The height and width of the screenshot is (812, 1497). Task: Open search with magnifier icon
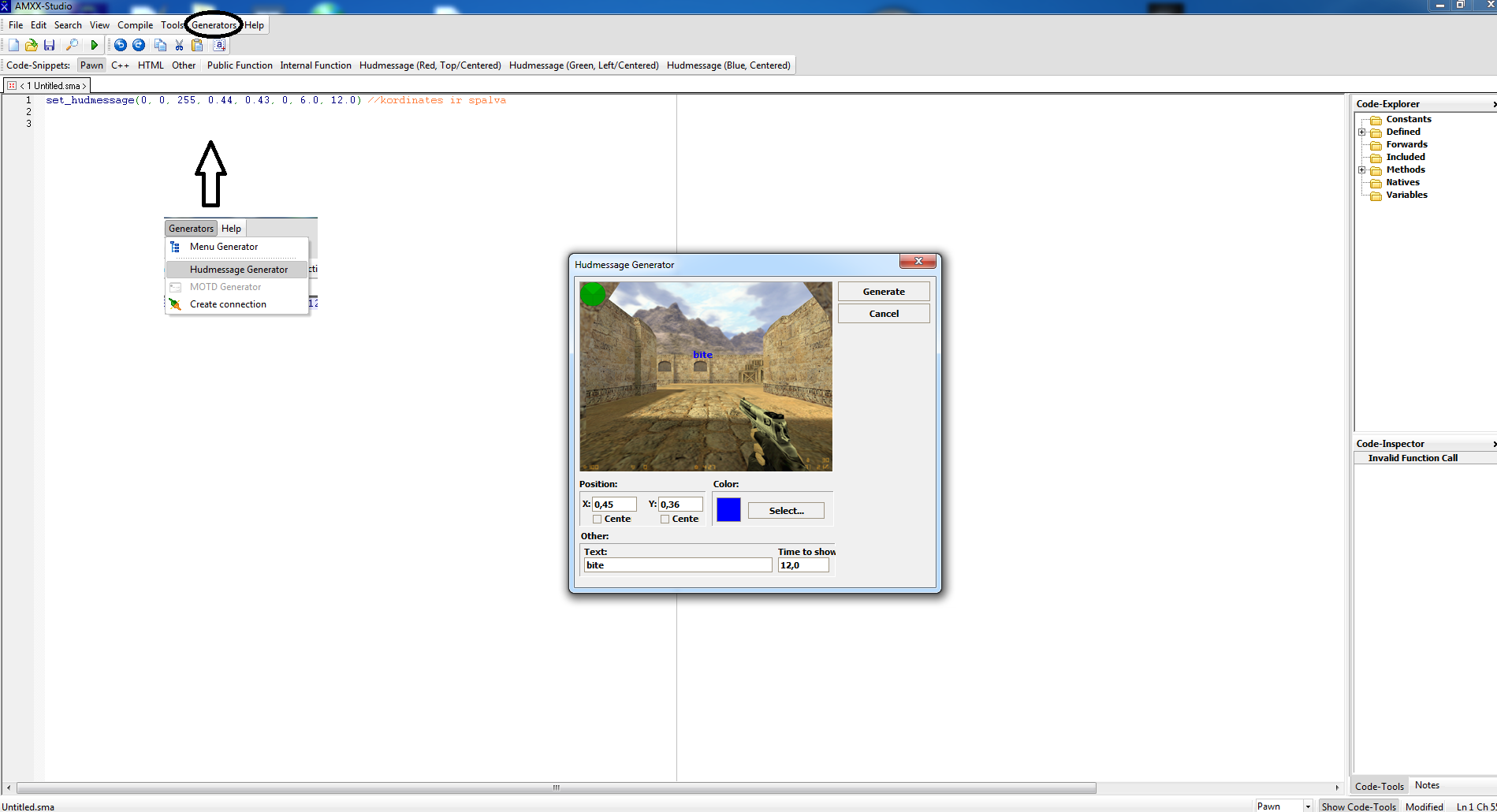72,46
